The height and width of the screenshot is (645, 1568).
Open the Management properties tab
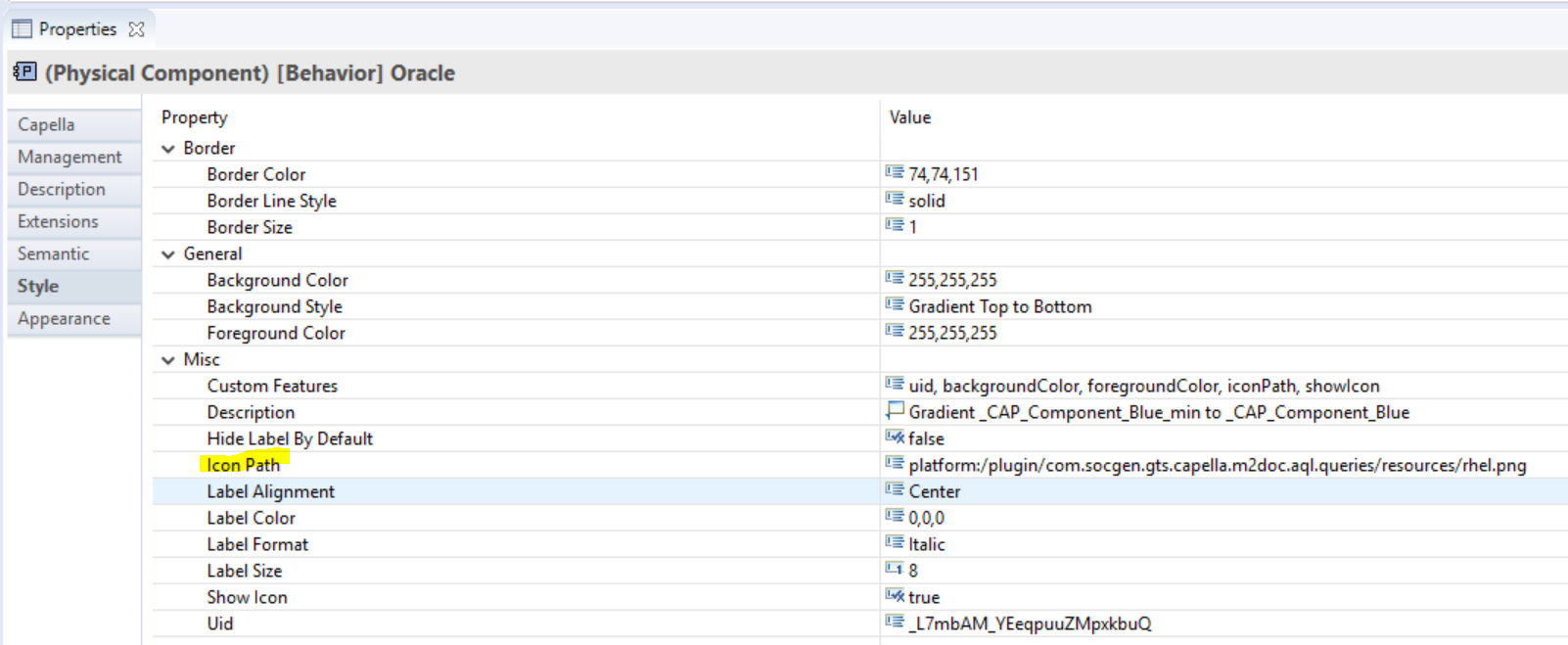(74, 157)
